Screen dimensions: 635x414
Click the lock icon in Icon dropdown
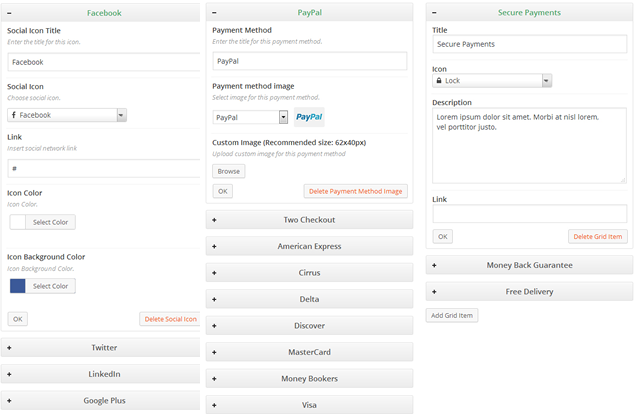pyautogui.click(x=439, y=81)
